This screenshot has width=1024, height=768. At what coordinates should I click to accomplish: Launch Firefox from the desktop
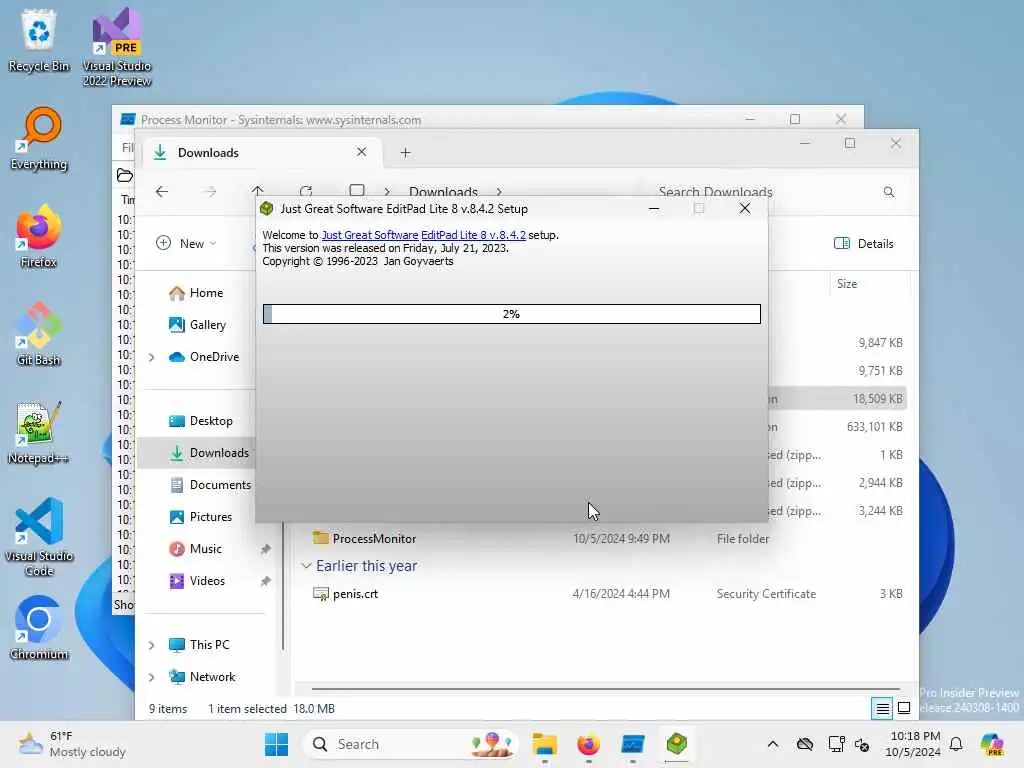39,236
